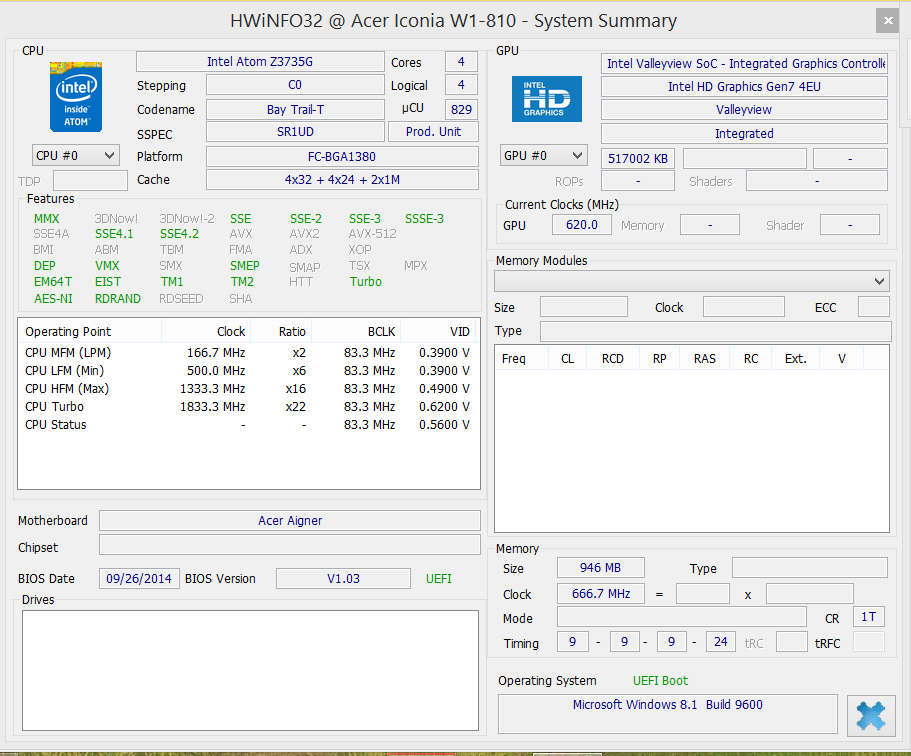
Task: Click the Memory Size 946 MB field
Action: 601,568
